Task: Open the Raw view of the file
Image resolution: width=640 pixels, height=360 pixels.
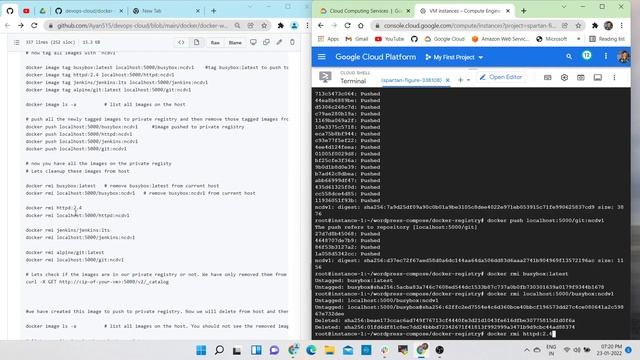Action: point(215,42)
